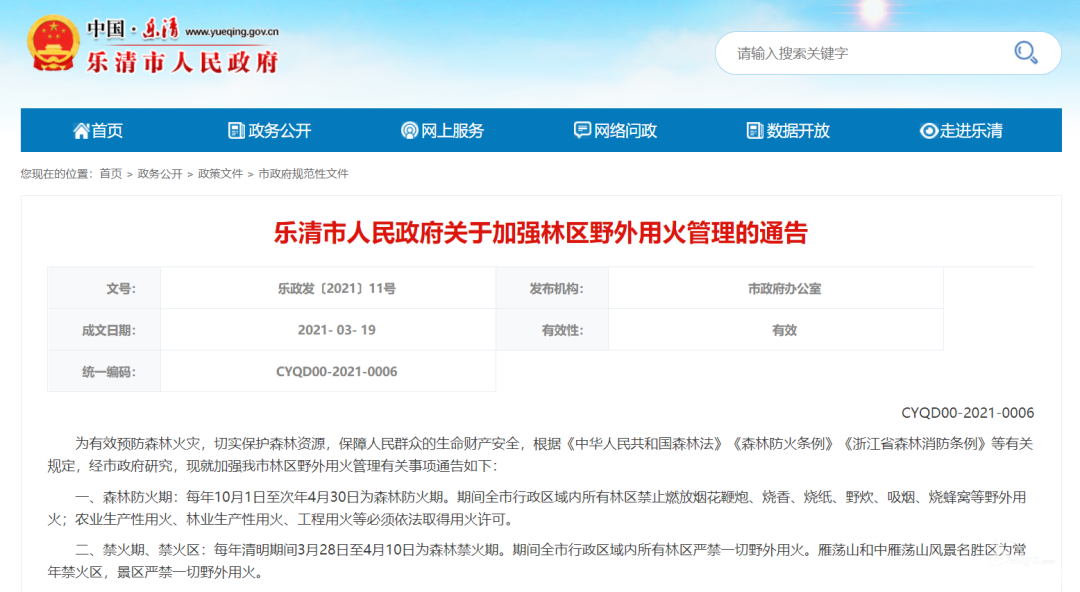Click the 统一编码 label cell

[104, 371]
